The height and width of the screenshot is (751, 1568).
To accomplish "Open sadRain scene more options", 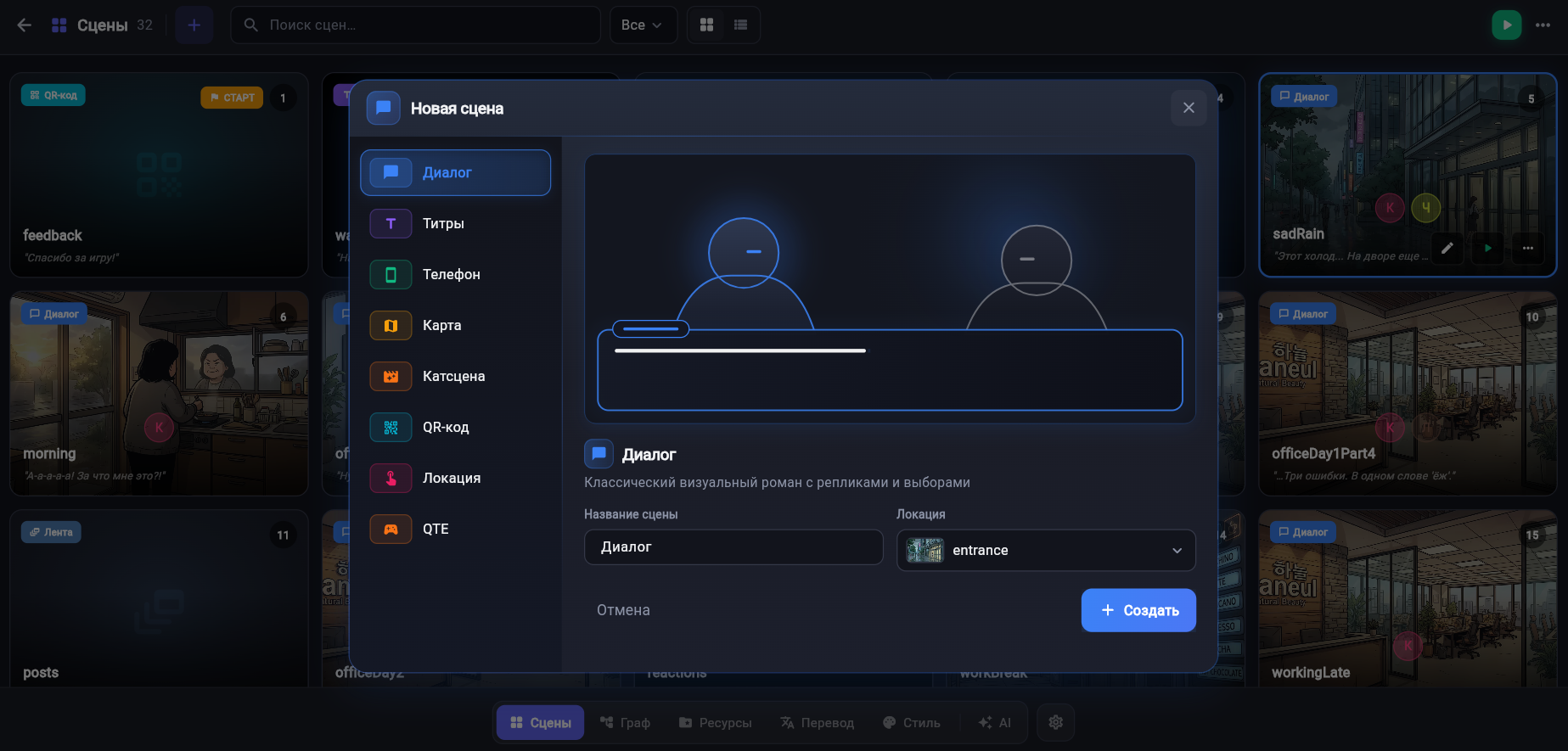I will pos(1527,248).
